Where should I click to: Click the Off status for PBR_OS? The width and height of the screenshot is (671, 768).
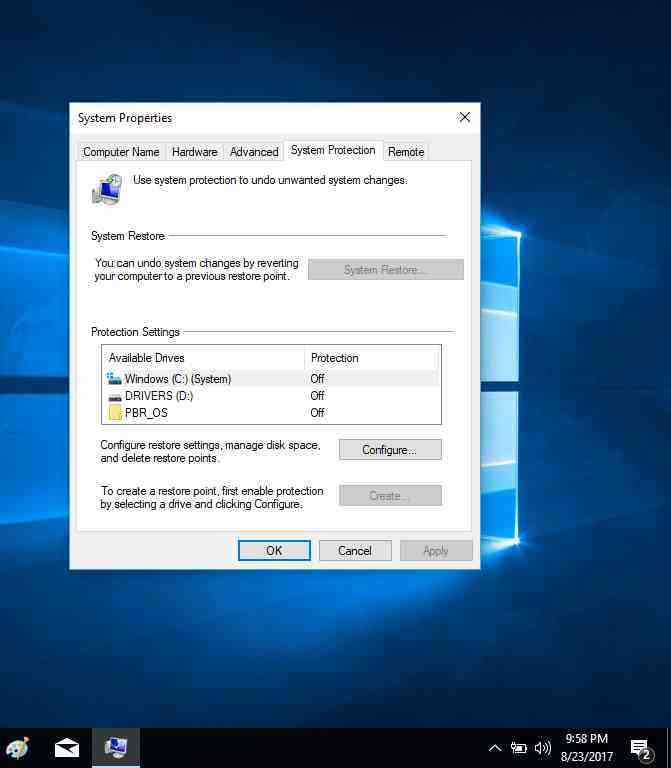pyautogui.click(x=317, y=413)
